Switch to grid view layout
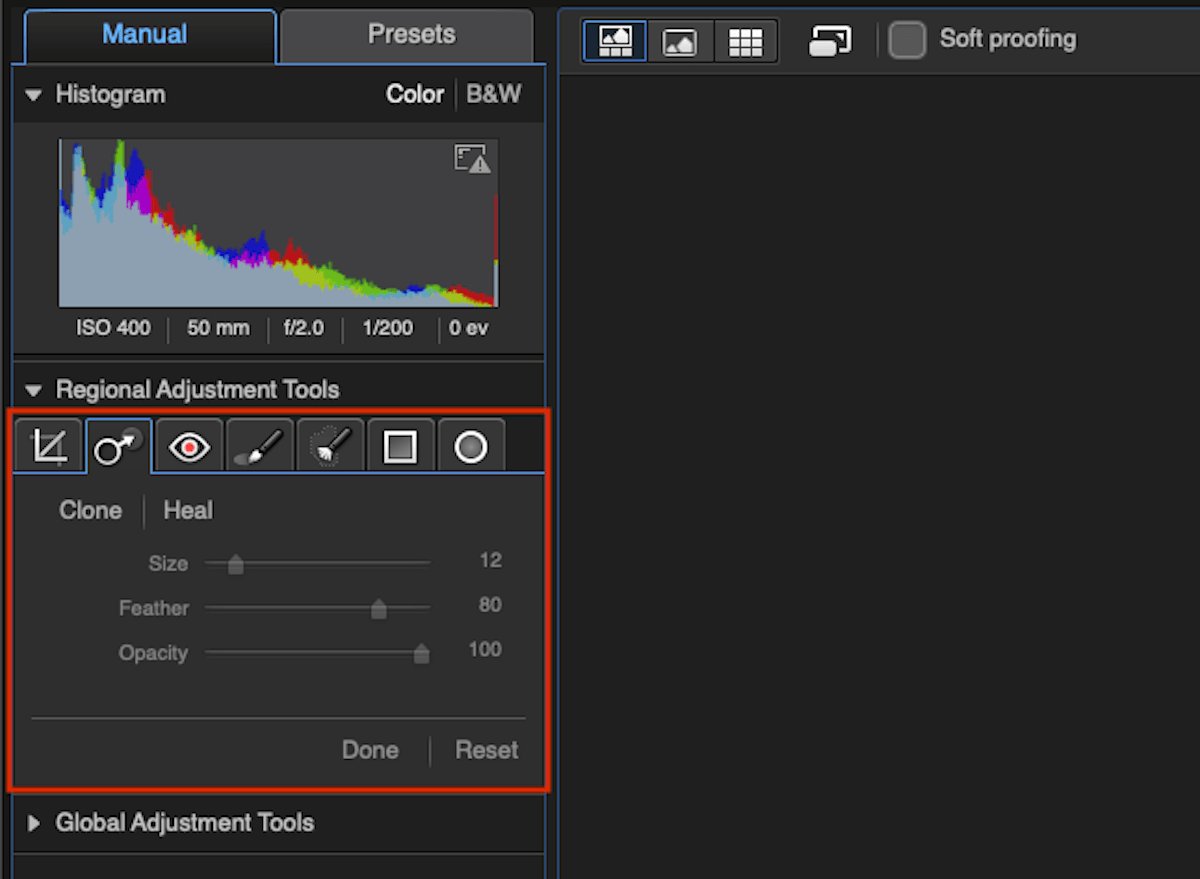 [x=746, y=40]
